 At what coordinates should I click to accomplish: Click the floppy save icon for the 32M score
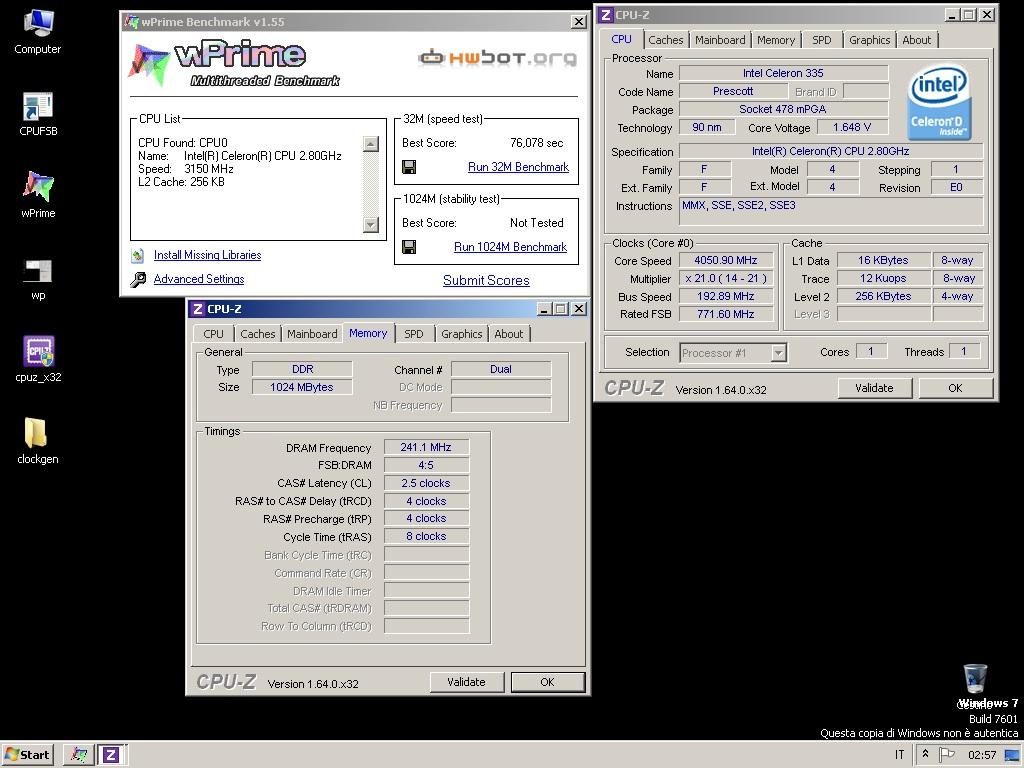point(409,168)
